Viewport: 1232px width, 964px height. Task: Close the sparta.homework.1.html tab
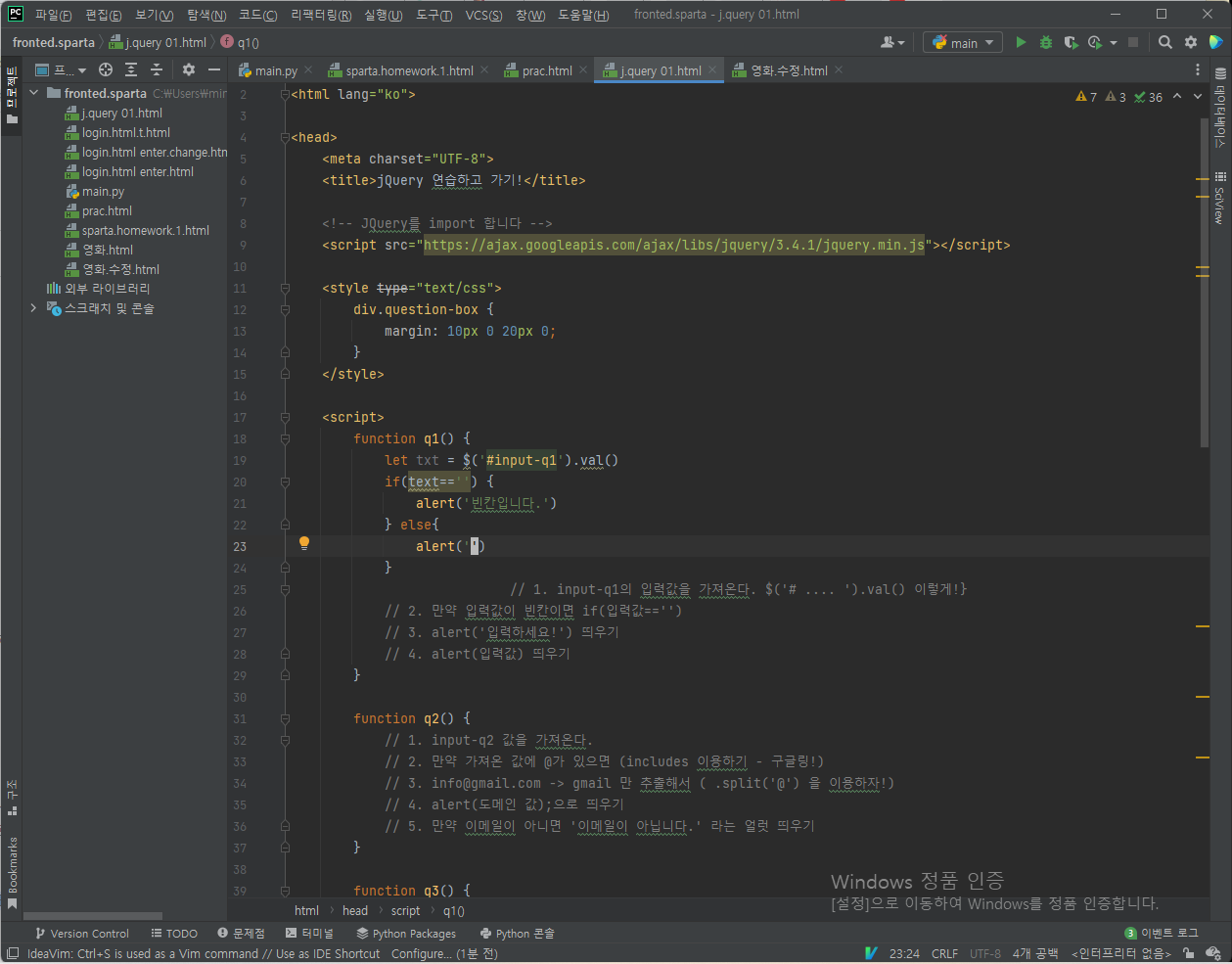tap(484, 69)
